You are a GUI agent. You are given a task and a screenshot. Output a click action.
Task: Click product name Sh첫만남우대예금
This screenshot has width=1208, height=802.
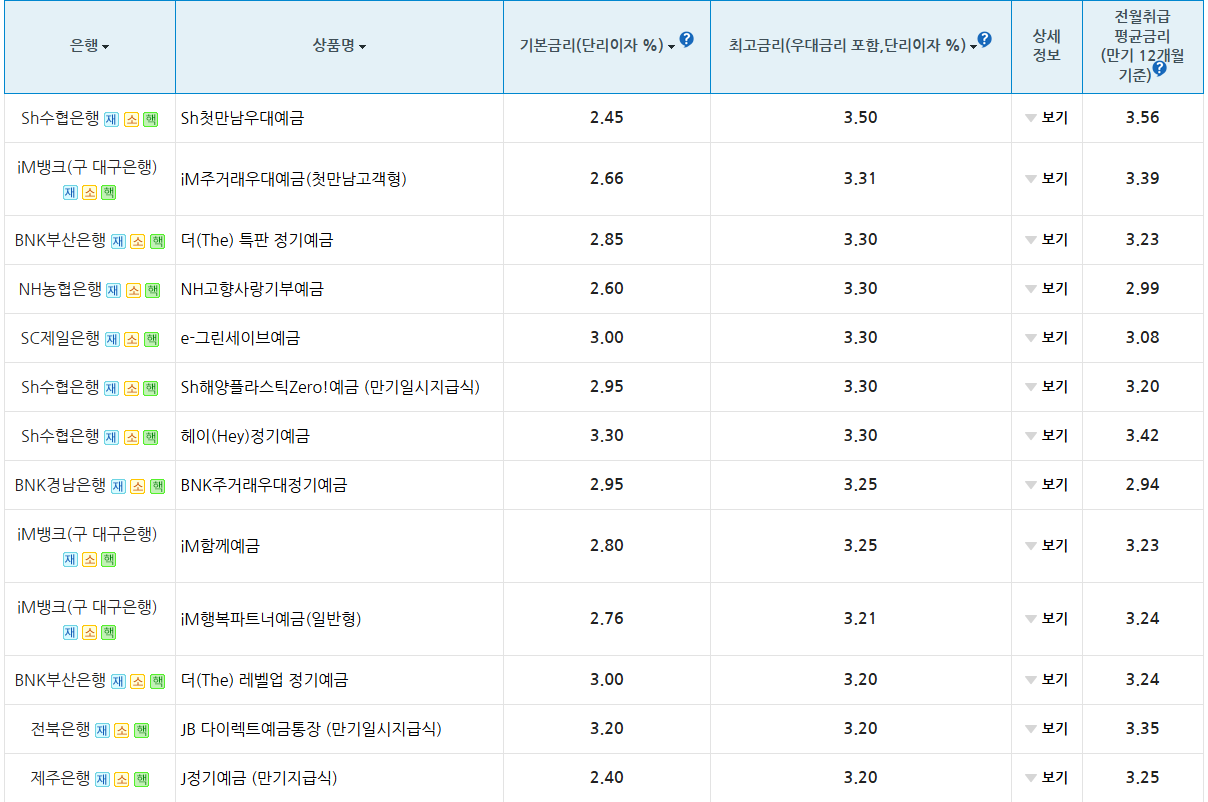click(x=242, y=118)
